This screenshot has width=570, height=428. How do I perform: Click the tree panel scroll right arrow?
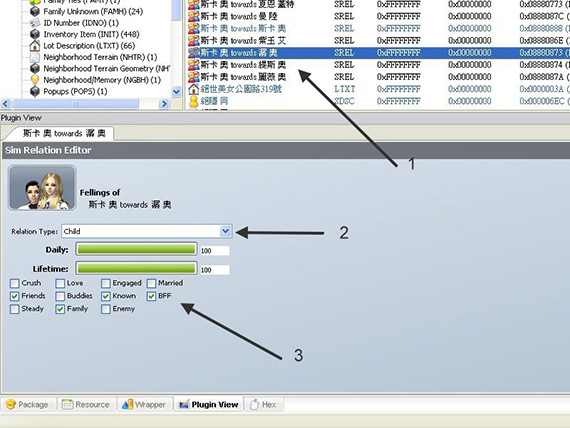(x=164, y=104)
